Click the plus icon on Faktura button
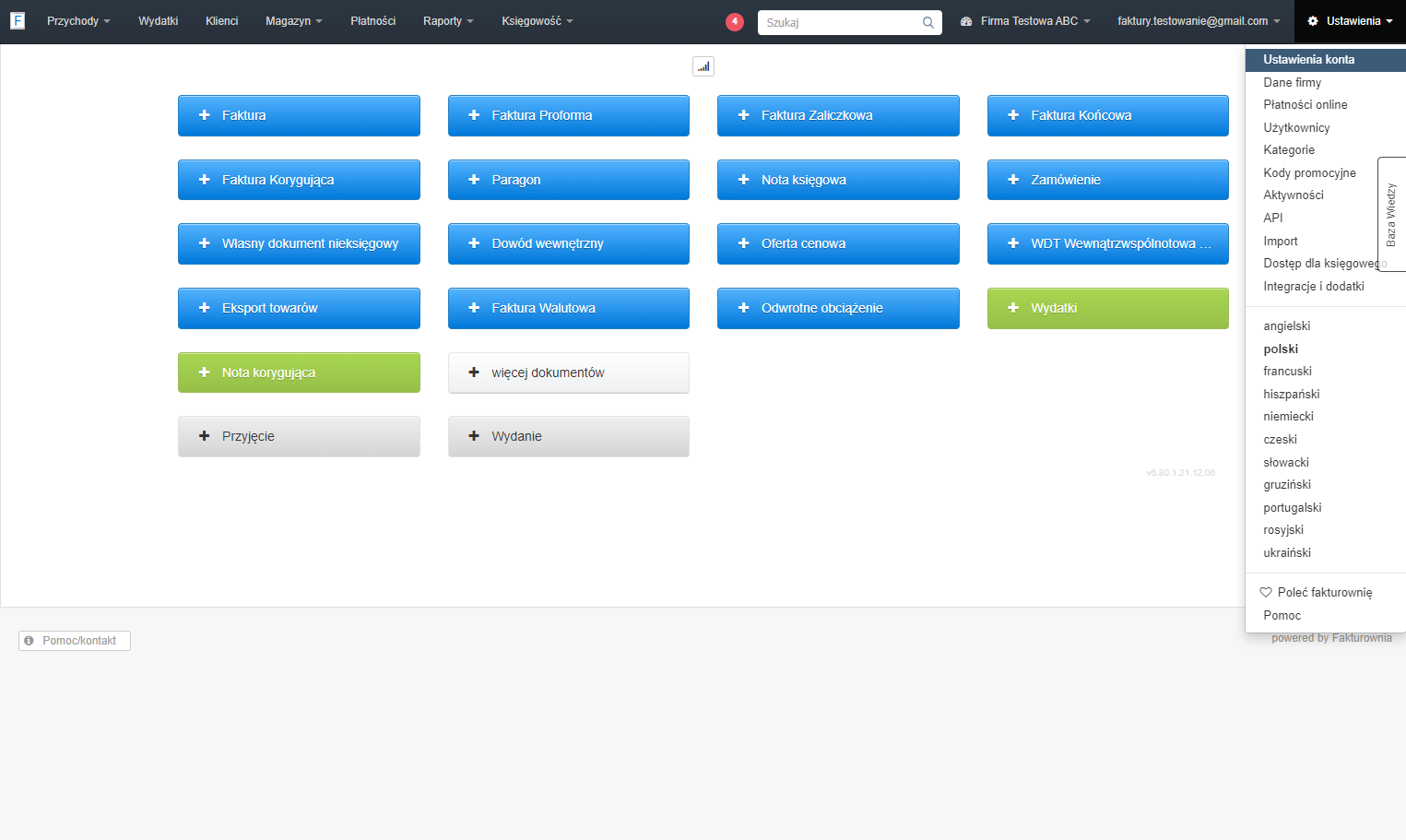Viewport: 1406px width, 840px height. [x=205, y=115]
